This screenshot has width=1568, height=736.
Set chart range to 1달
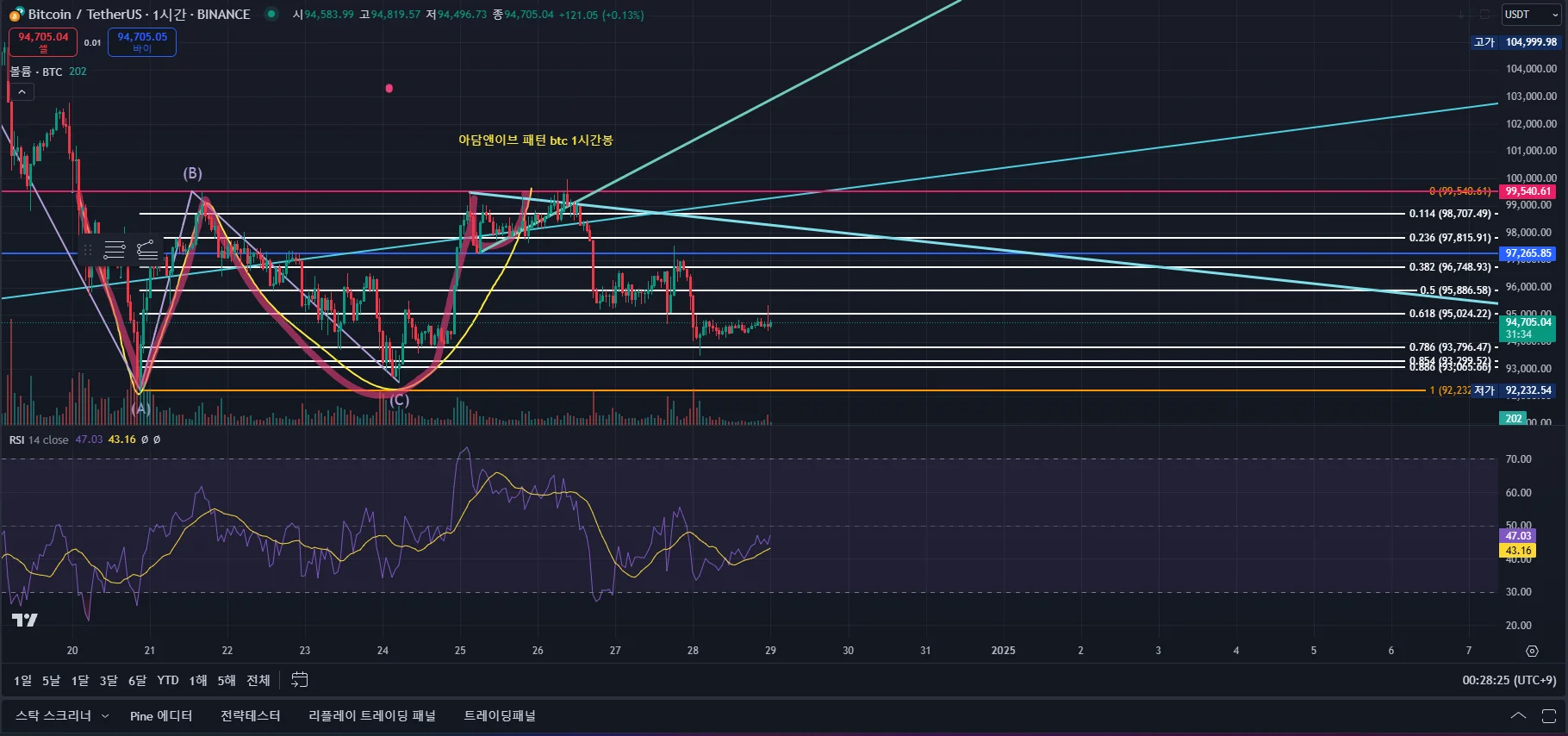[79, 680]
